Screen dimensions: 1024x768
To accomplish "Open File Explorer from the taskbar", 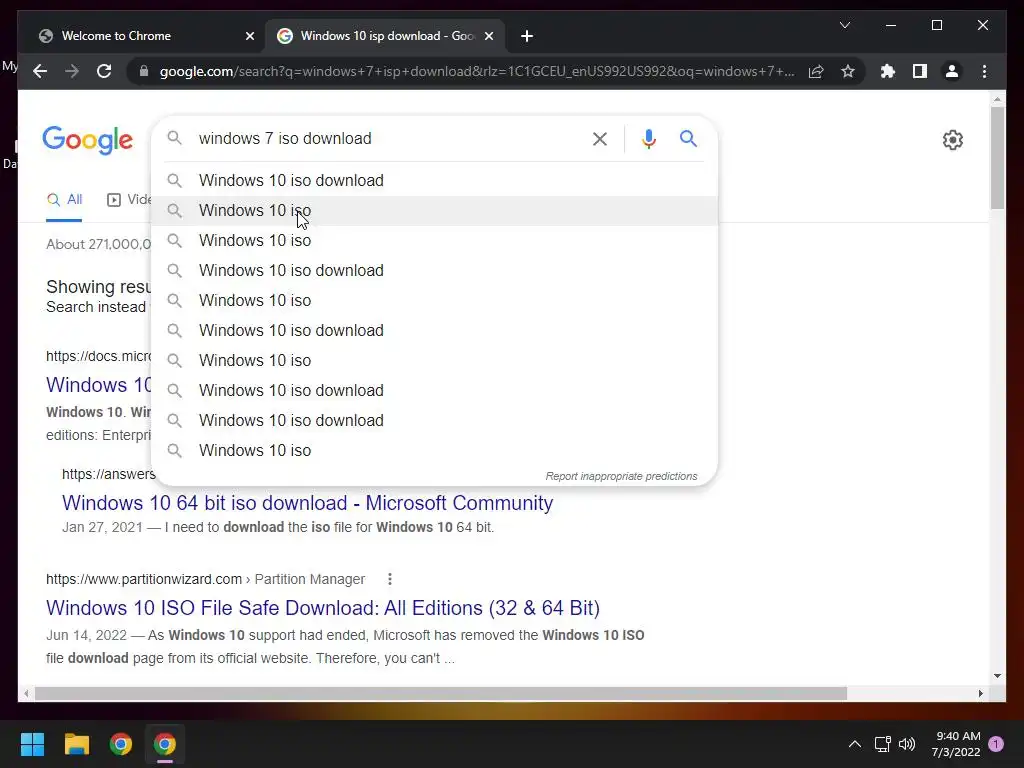I will pyautogui.click(x=76, y=744).
